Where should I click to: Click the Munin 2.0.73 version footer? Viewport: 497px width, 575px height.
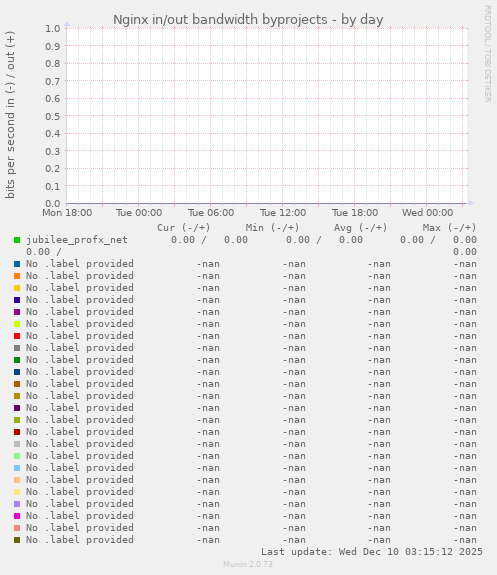pyautogui.click(x=248, y=564)
